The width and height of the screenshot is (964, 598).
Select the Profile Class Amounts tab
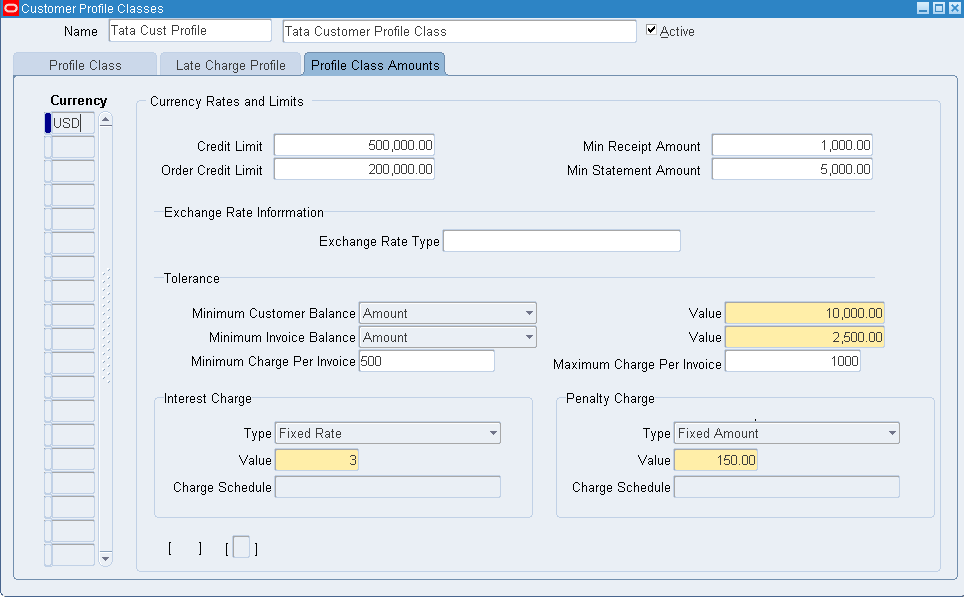pos(375,65)
